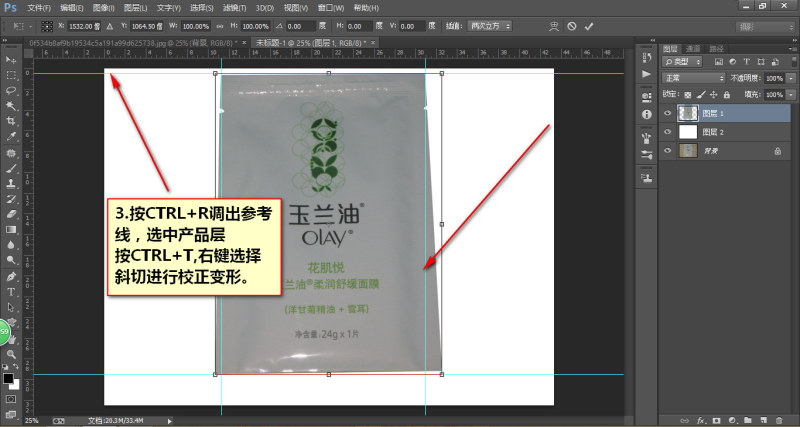Select the Magic Wand tool
Image resolution: width=800 pixels, height=427 pixels.
[11, 106]
